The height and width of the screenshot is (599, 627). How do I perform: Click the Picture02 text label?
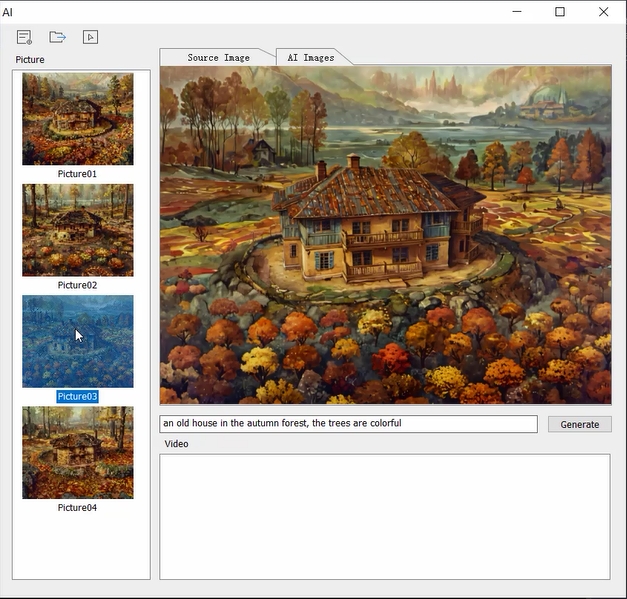[x=78, y=285]
